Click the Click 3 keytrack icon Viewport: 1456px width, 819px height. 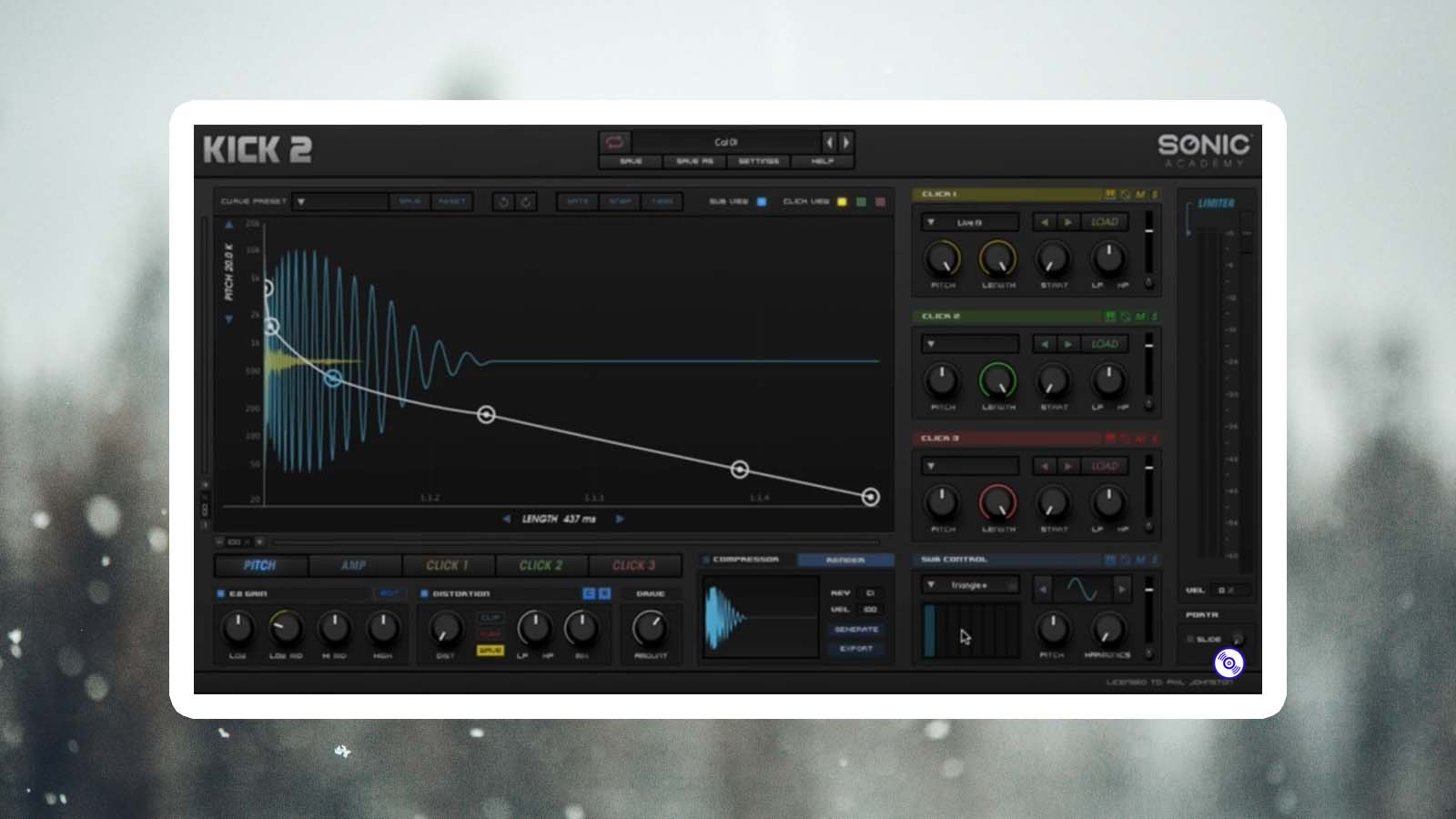(1110, 439)
